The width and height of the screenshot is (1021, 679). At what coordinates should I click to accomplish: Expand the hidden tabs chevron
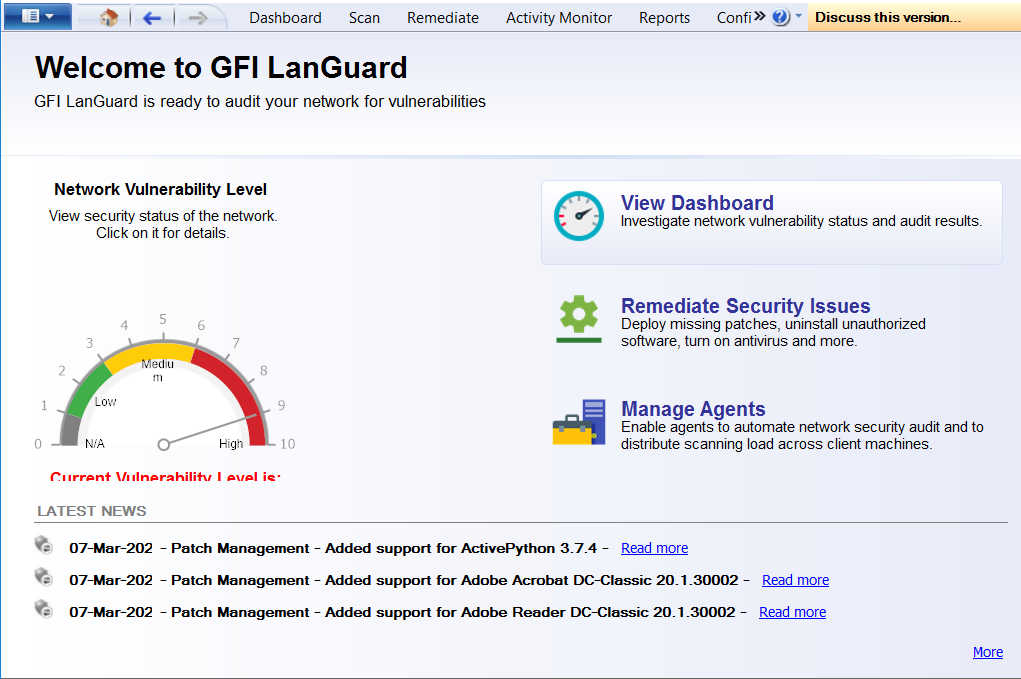(759, 16)
